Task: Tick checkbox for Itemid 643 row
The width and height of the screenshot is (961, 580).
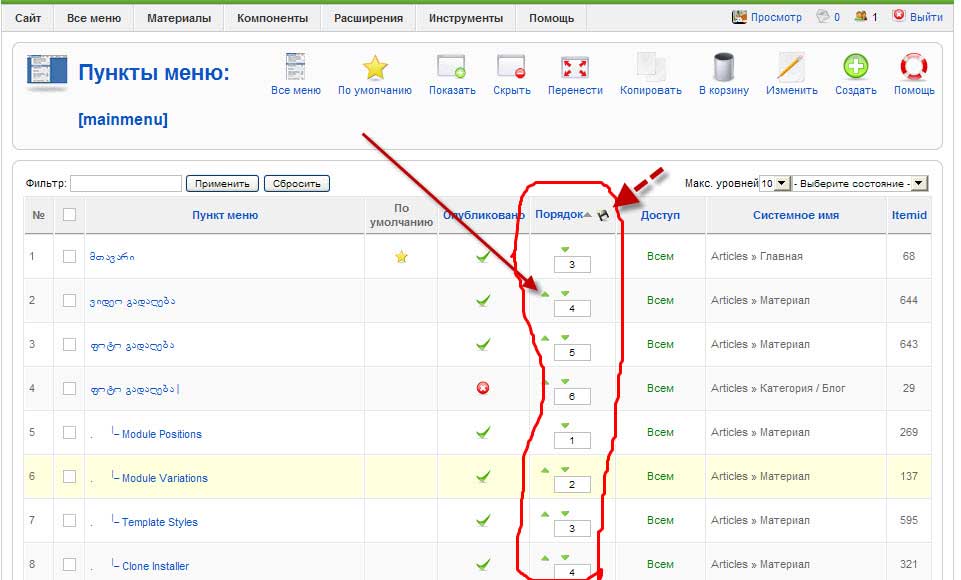Action: point(69,345)
